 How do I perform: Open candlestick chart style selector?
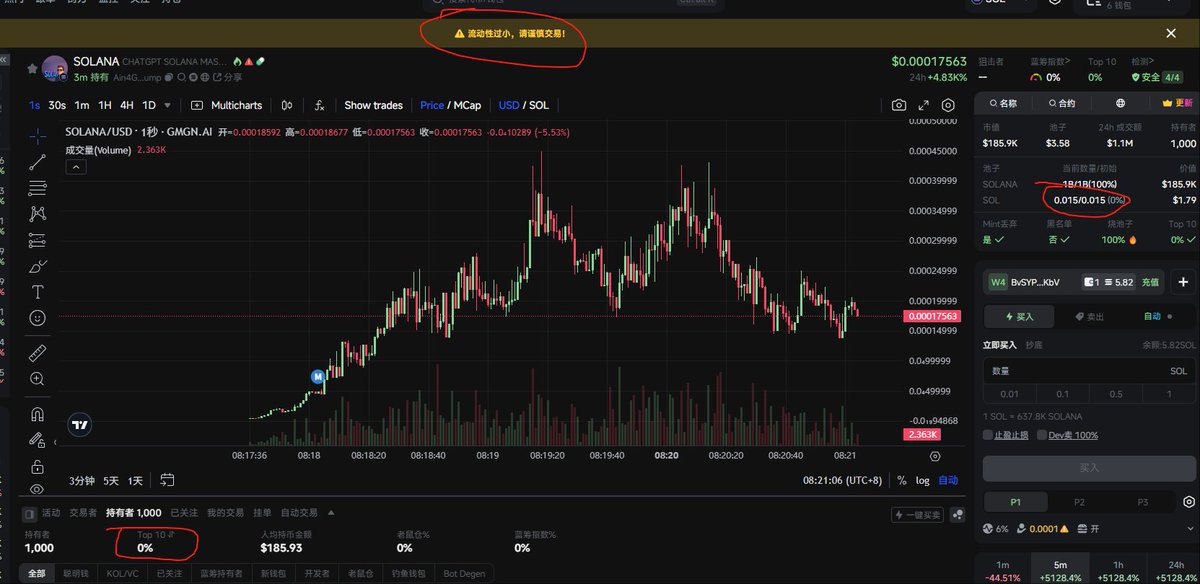pos(287,105)
